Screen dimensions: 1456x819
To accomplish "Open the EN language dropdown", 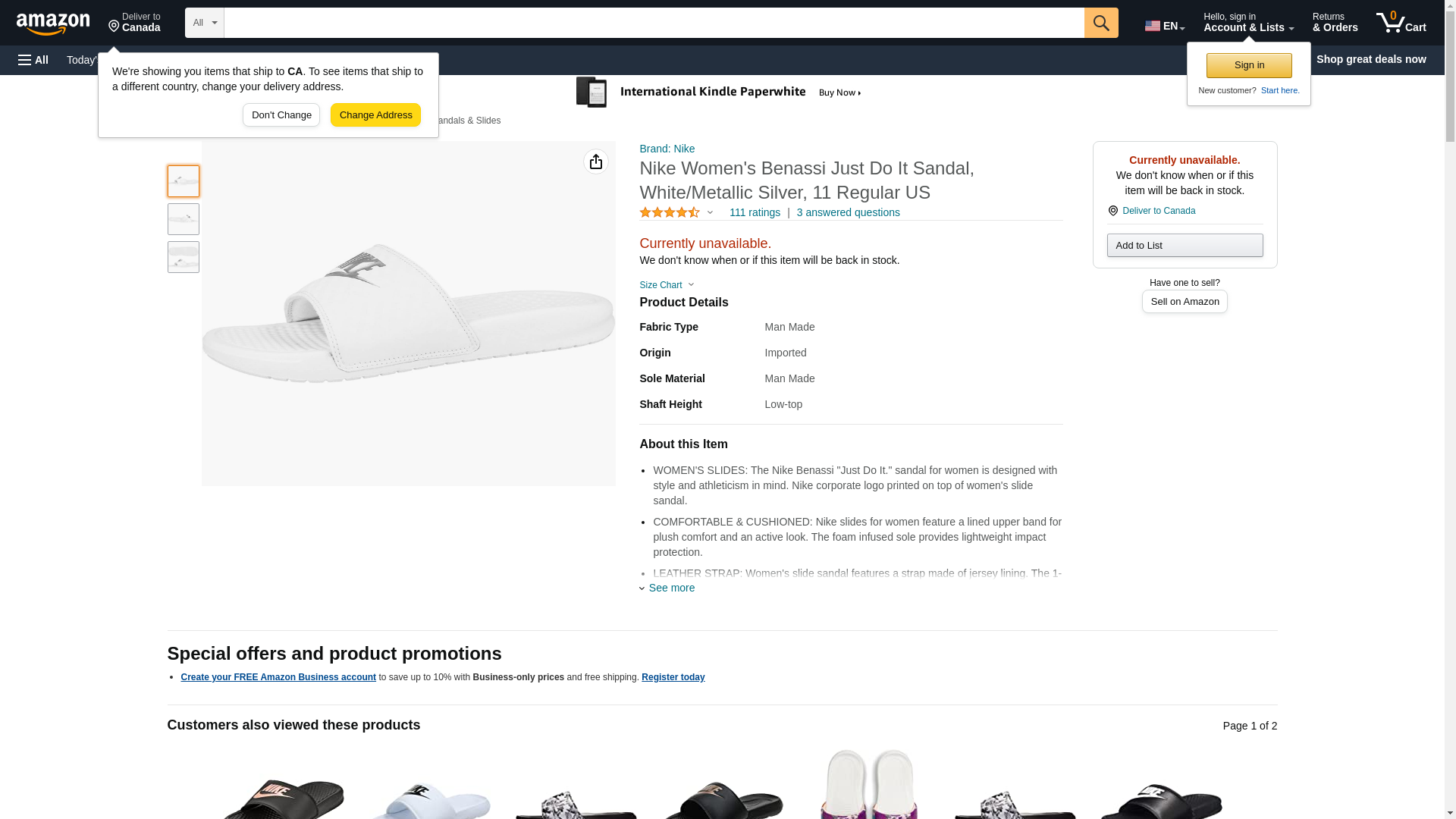I will pyautogui.click(x=1164, y=26).
